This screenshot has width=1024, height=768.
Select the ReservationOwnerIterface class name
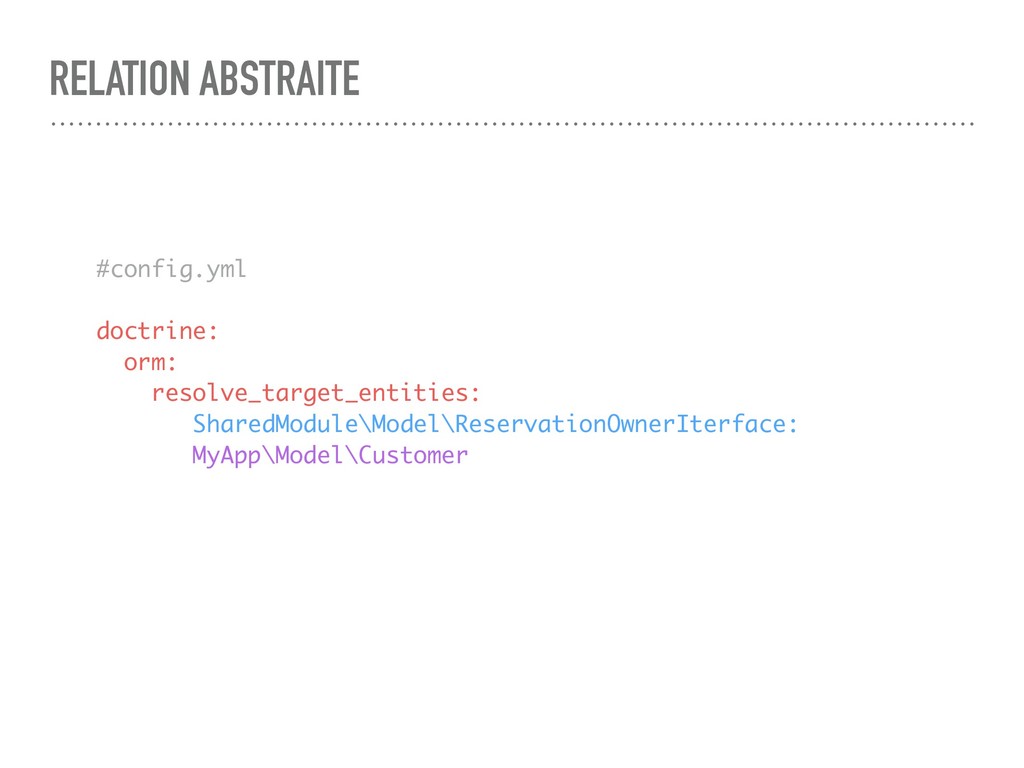(620, 424)
